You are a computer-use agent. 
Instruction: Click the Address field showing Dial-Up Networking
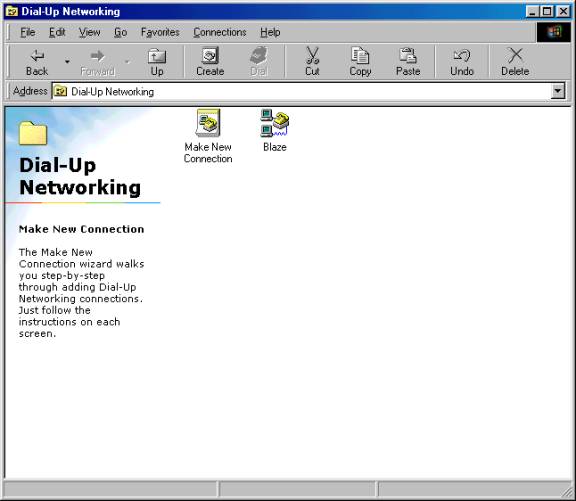(x=301, y=91)
